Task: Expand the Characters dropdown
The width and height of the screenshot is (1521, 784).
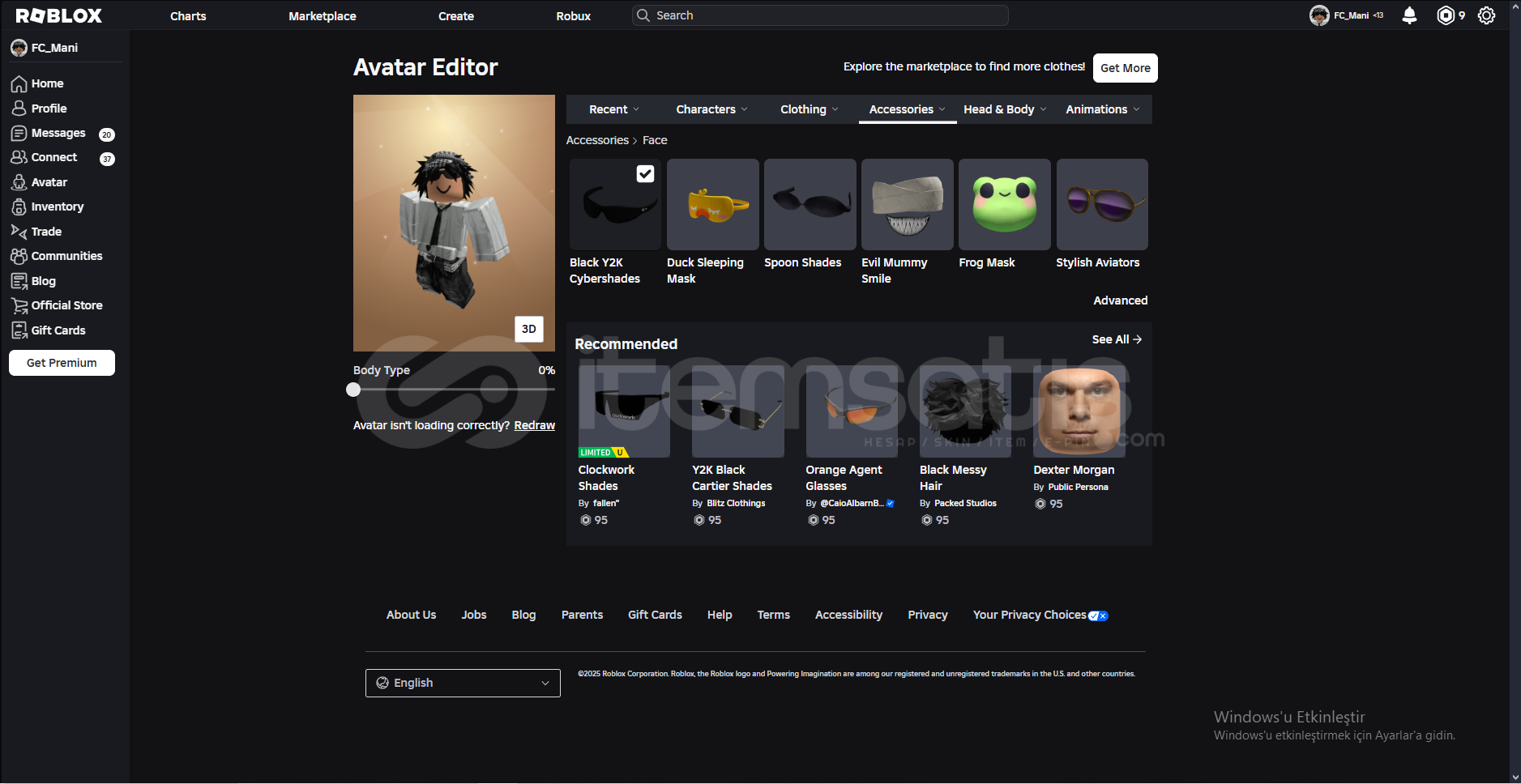Action: 711,109
